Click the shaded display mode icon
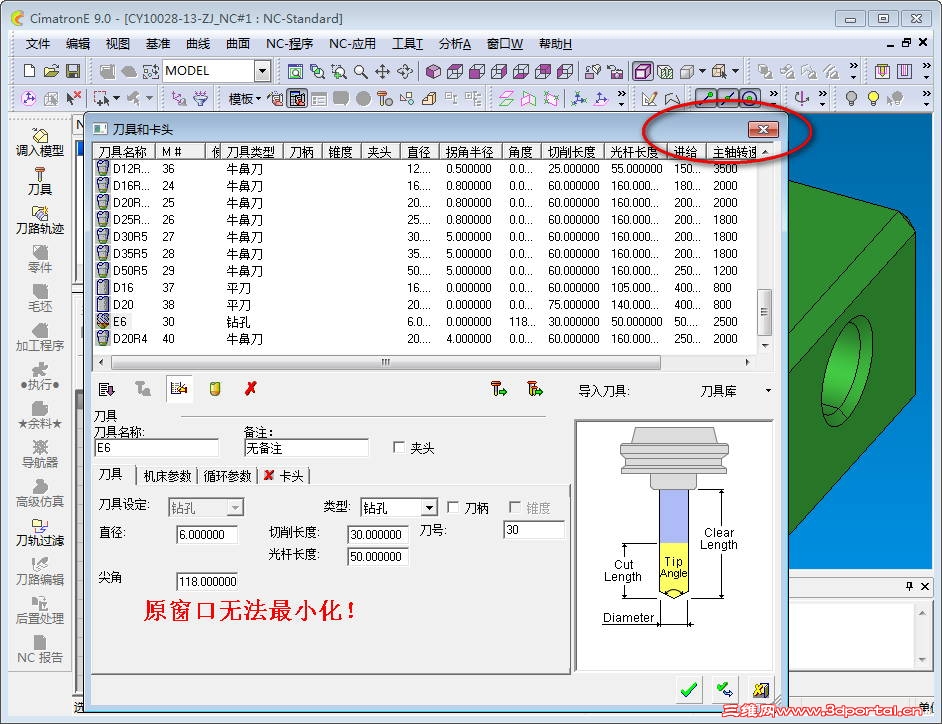The image size is (942, 724). (642, 71)
